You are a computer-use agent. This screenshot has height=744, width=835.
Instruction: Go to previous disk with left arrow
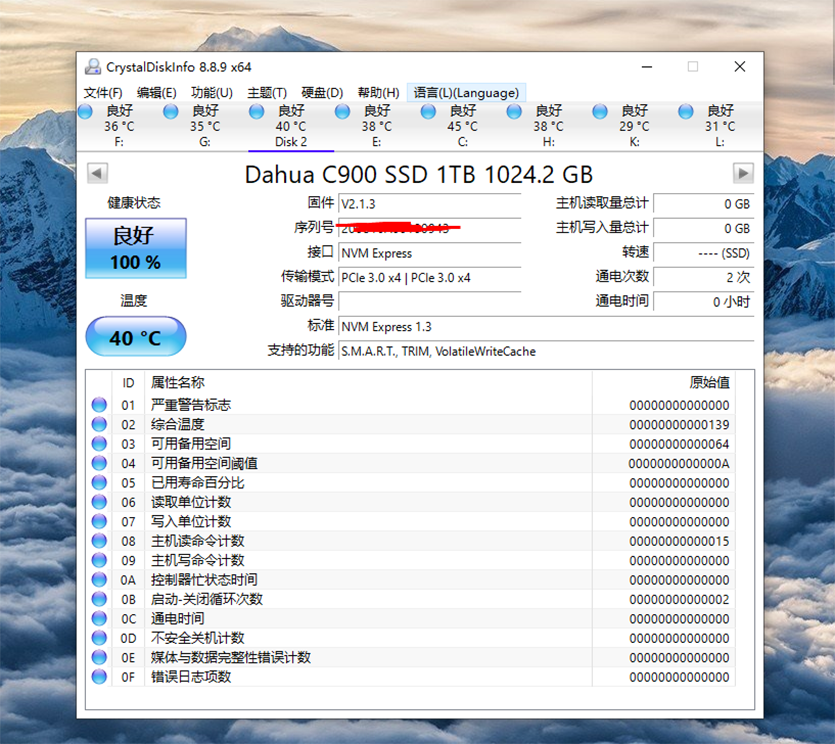(x=97, y=173)
